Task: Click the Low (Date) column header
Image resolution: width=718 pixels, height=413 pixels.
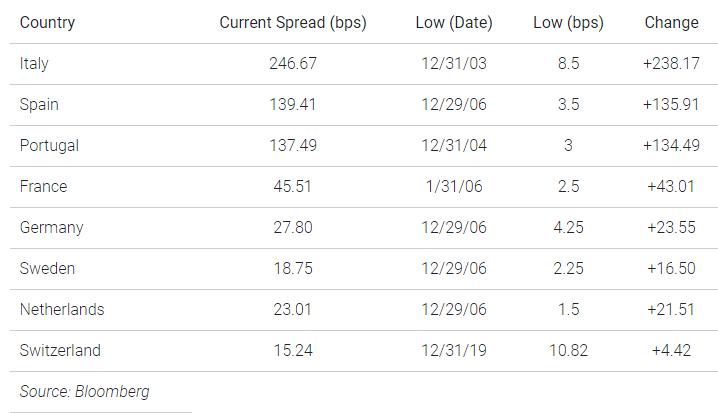Action: (454, 23)
